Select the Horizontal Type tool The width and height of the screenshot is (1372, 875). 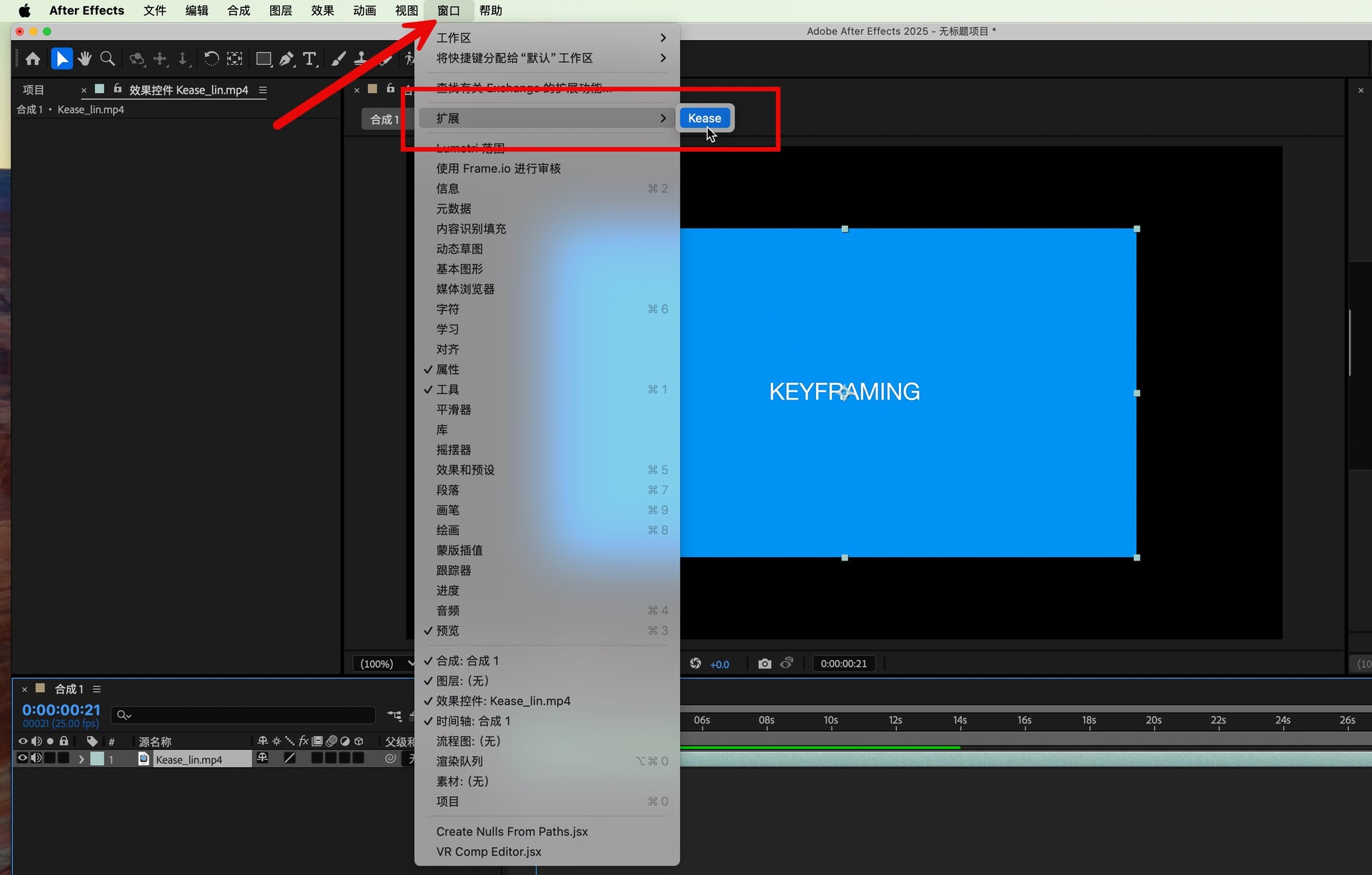point(309,59)
